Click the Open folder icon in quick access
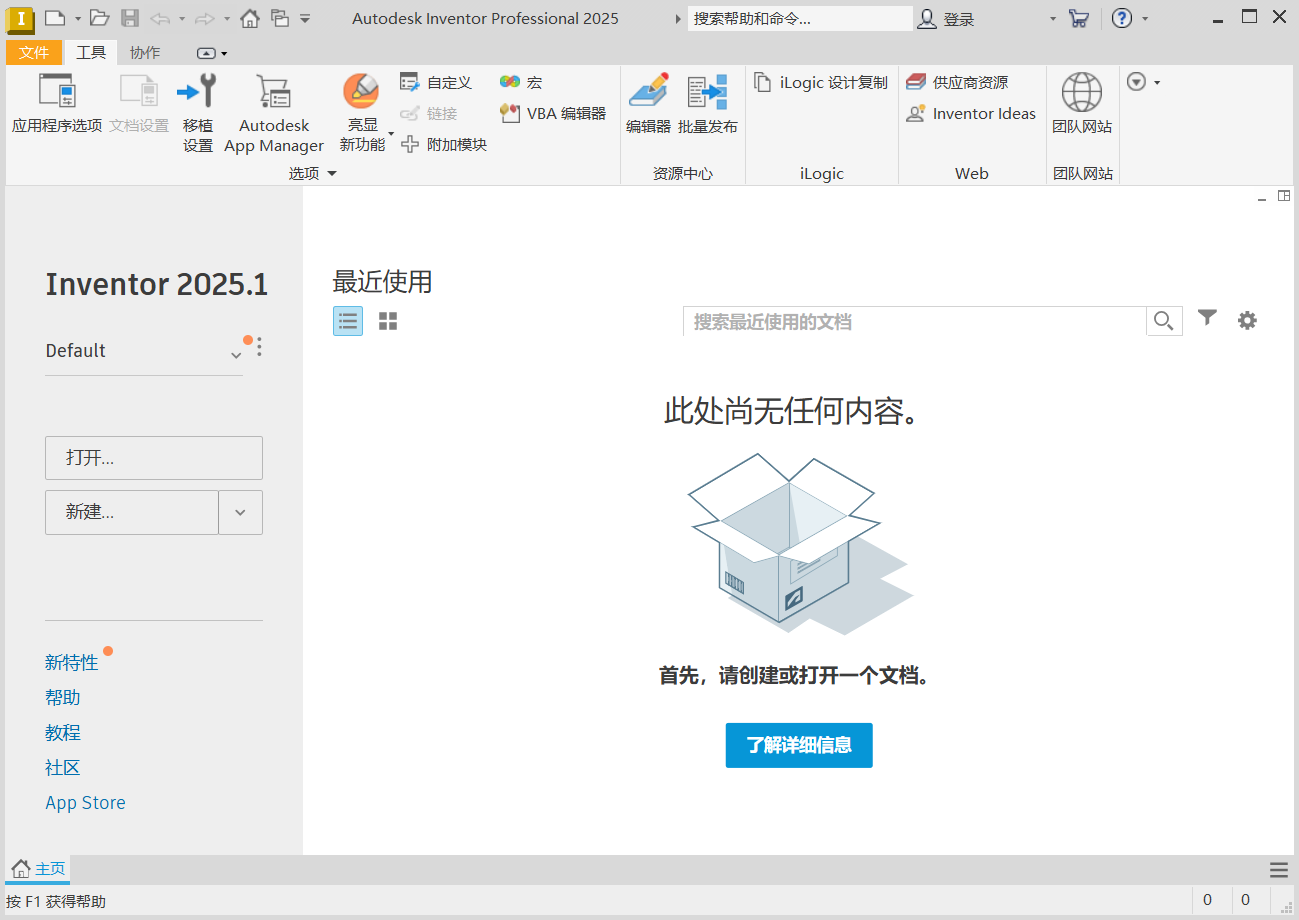 [99, 18]
